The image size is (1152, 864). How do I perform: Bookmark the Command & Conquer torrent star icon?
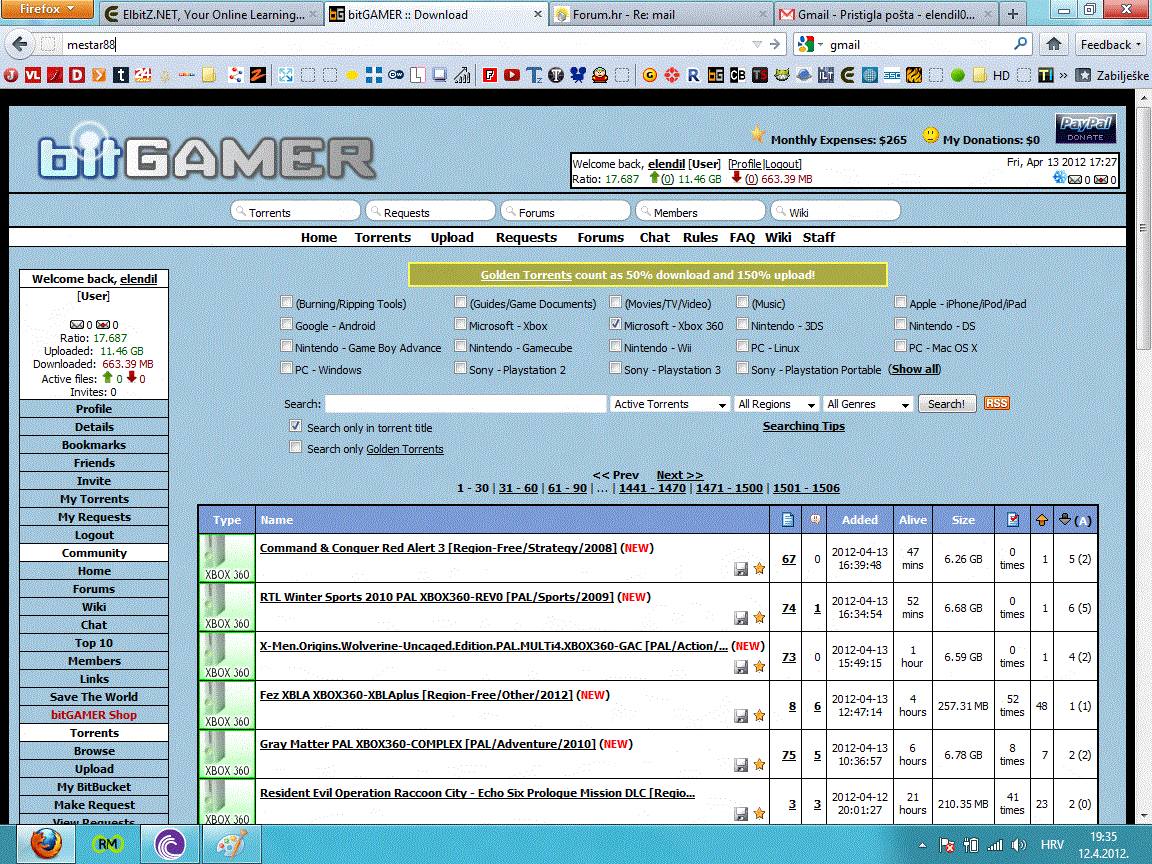[760, 569]
